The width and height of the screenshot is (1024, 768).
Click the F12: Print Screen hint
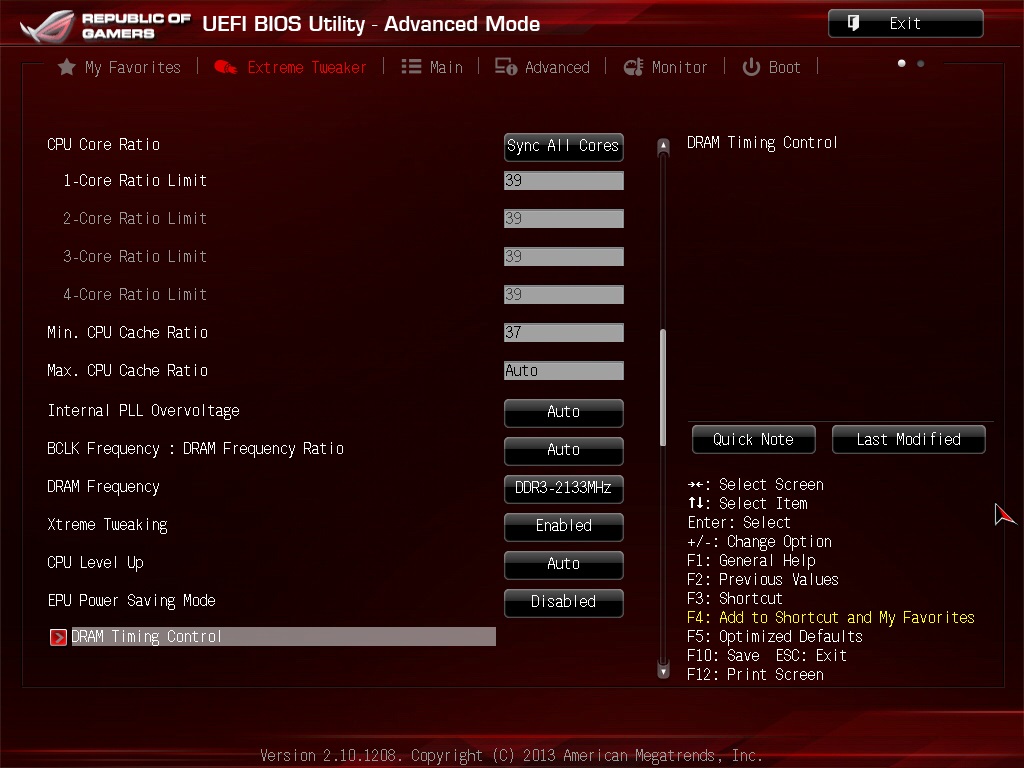point(755,675)
